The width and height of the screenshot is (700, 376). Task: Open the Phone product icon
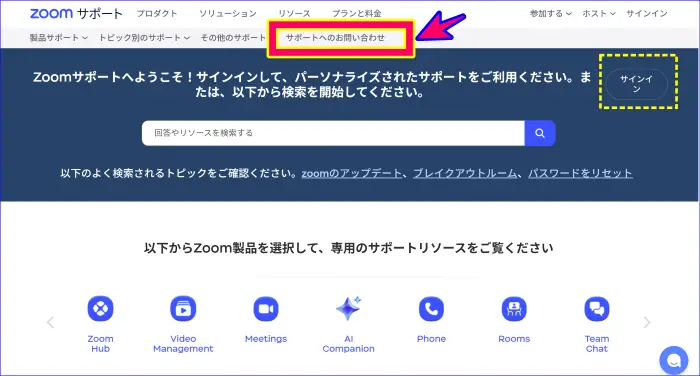tap(431, 309)
